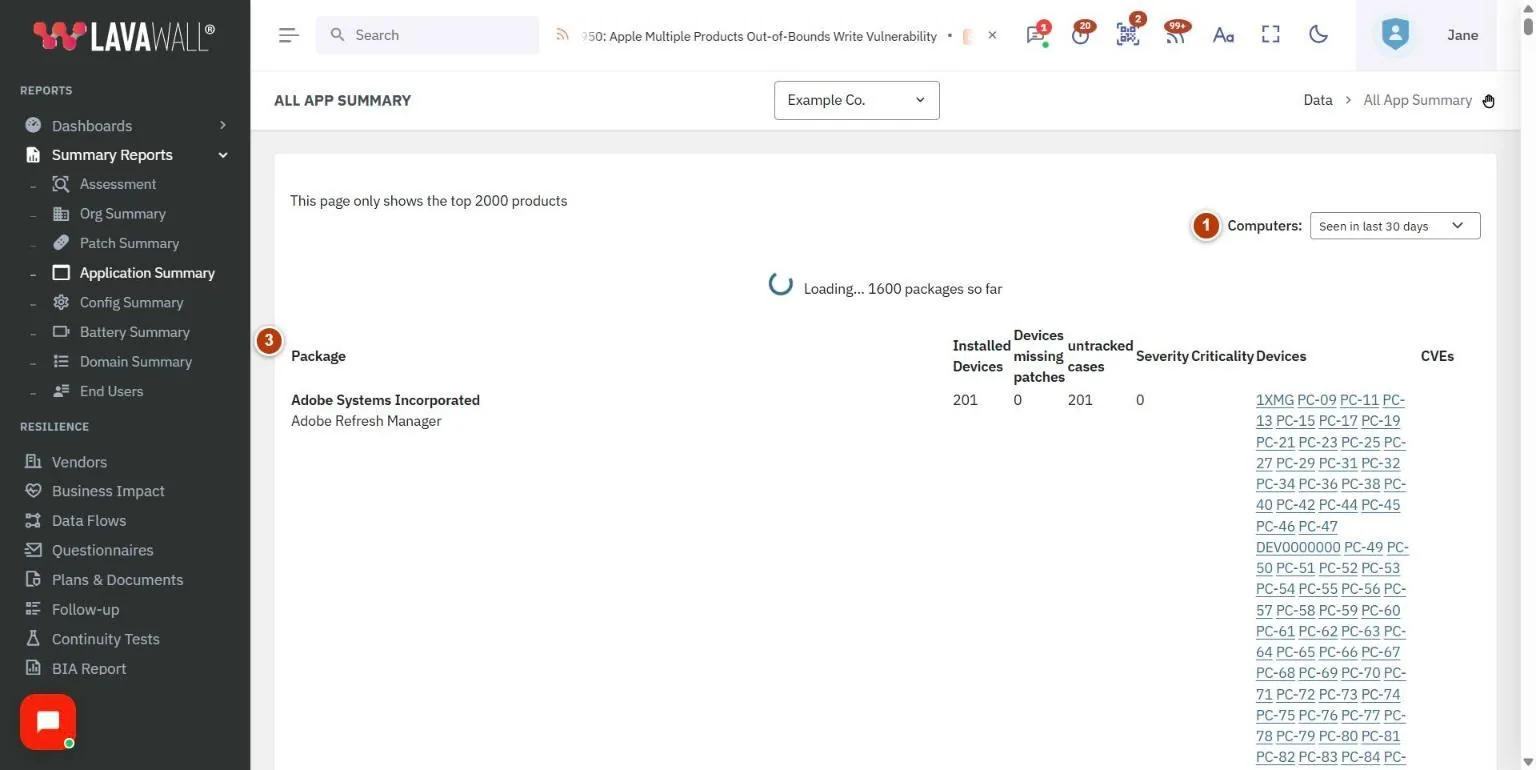Click the Data breadcrumb link
1536x770 pixels.
pos(1318,100)
